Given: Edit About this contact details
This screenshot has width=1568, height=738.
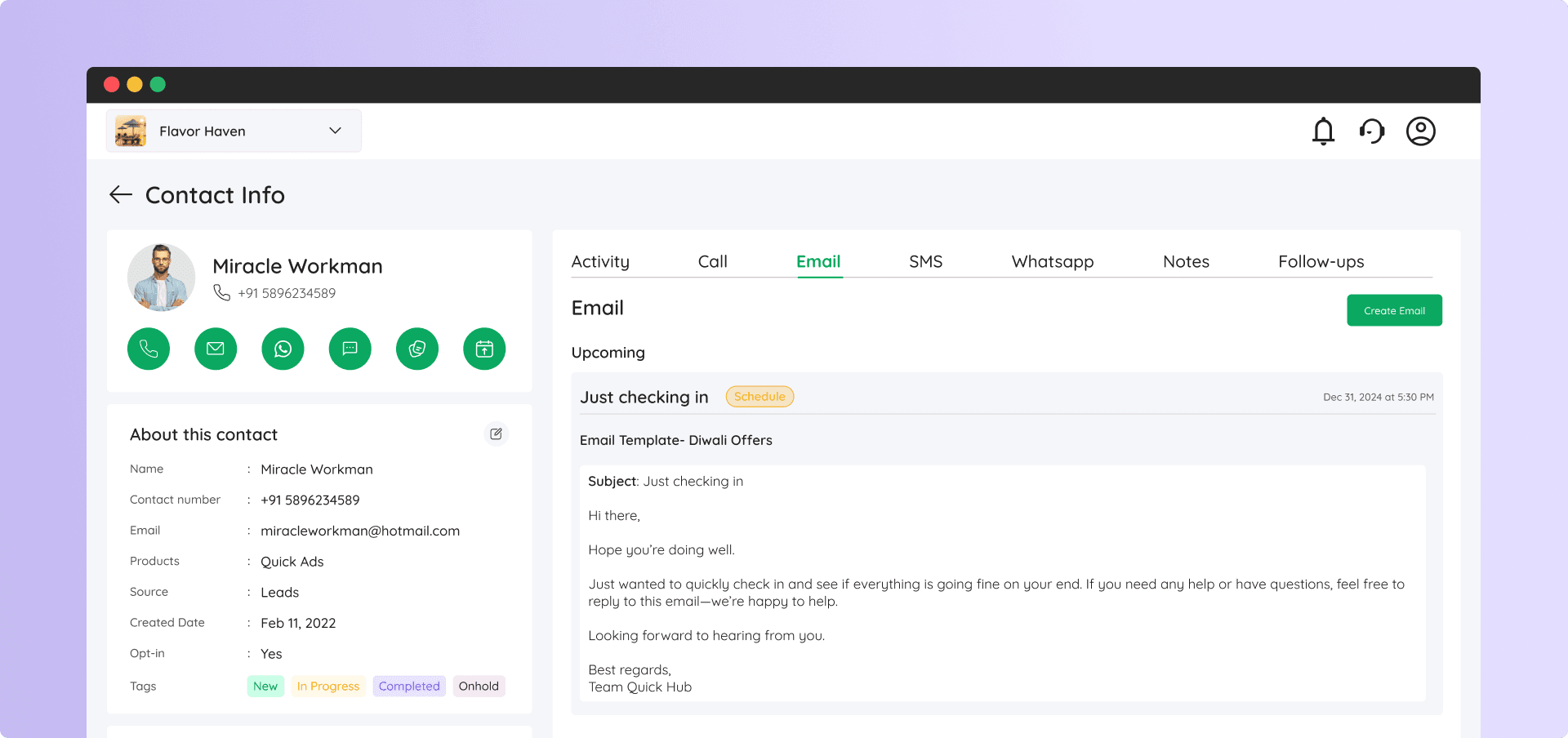Looking at the screenshot, I should (496, 434).
